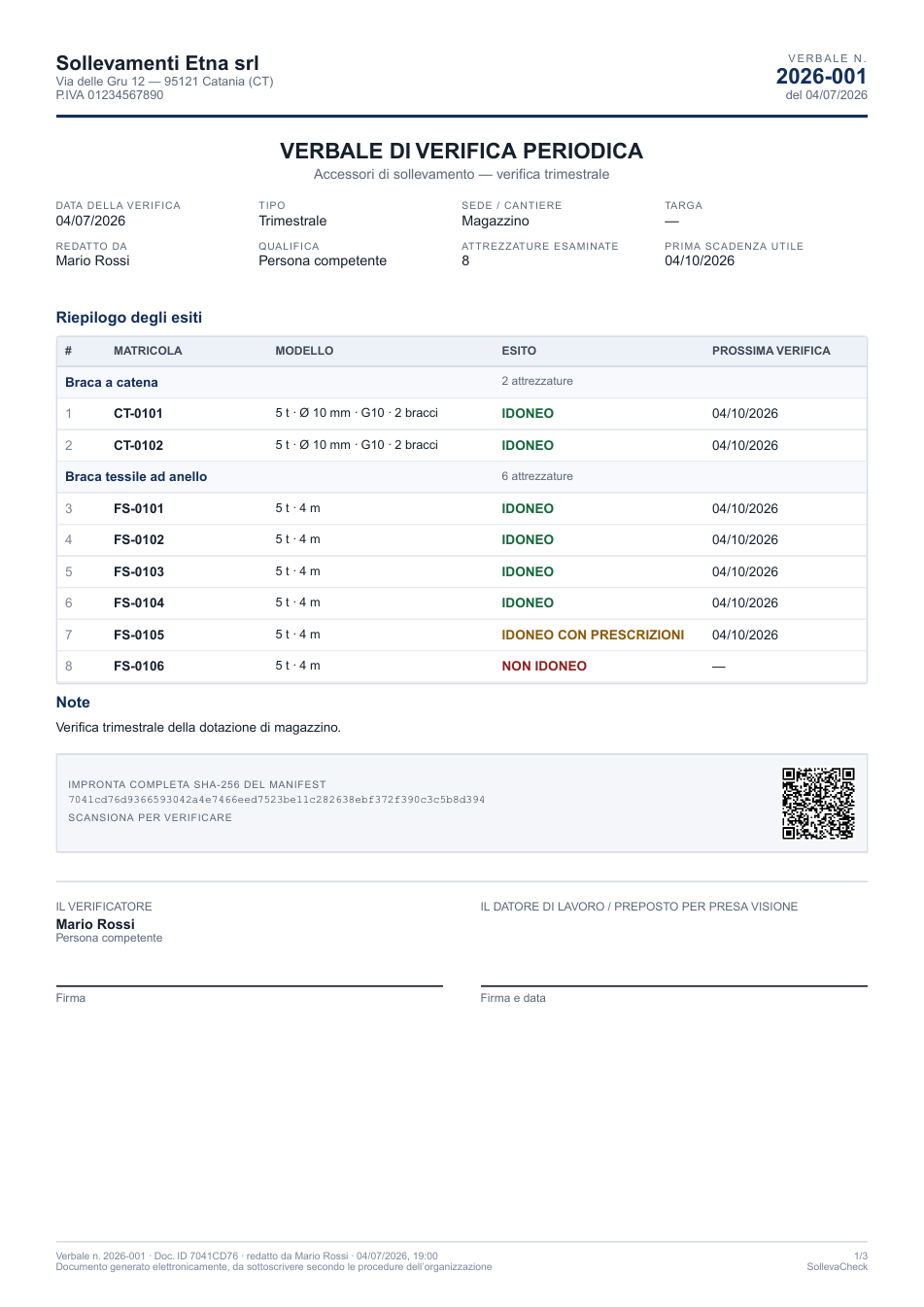
Task: Click the VERBALE DI VERIFICA PERIODICA title
Action: click(x=462, y=151)
